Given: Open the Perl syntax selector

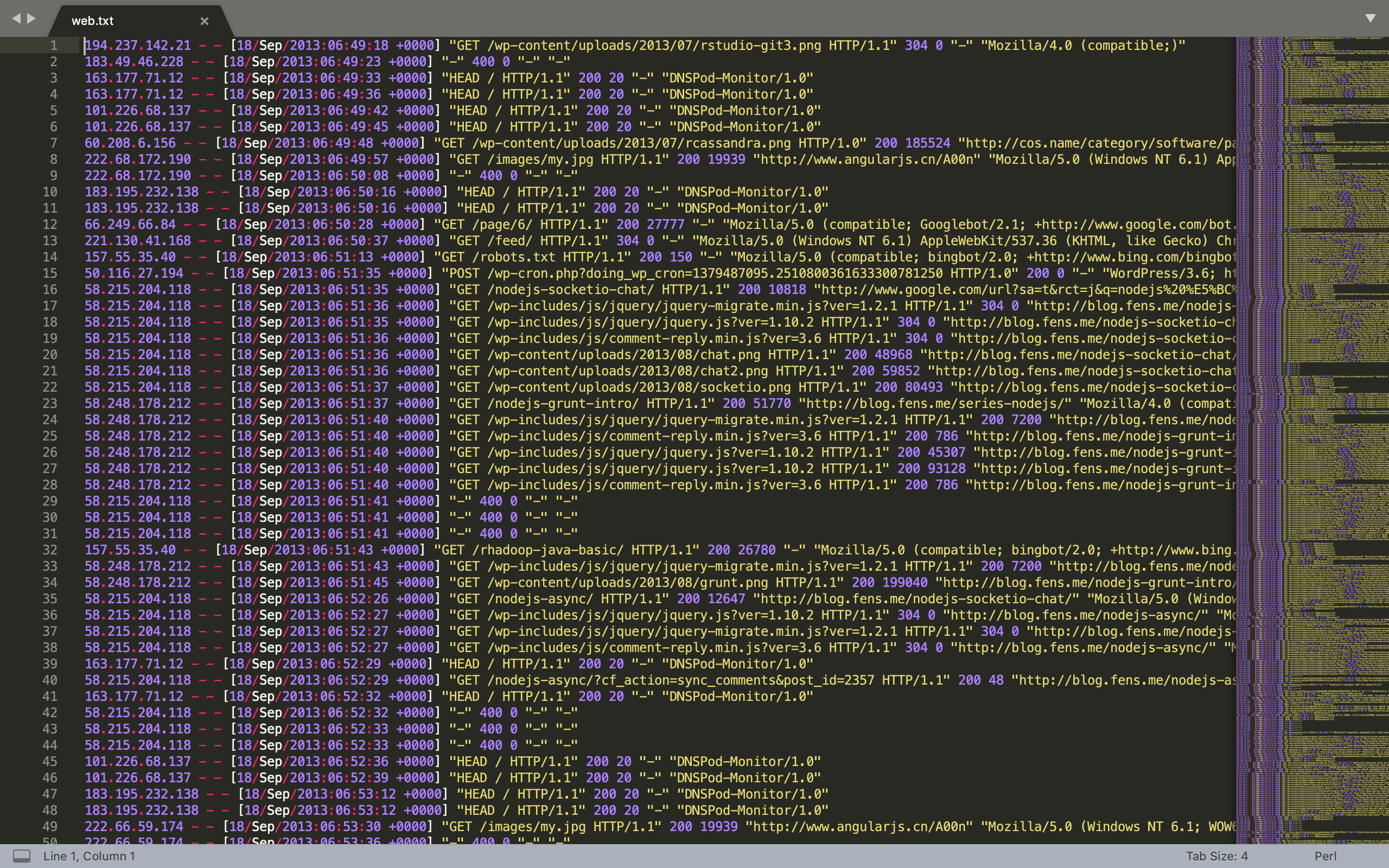Looking at the screenshot, I should [1326, 856].
